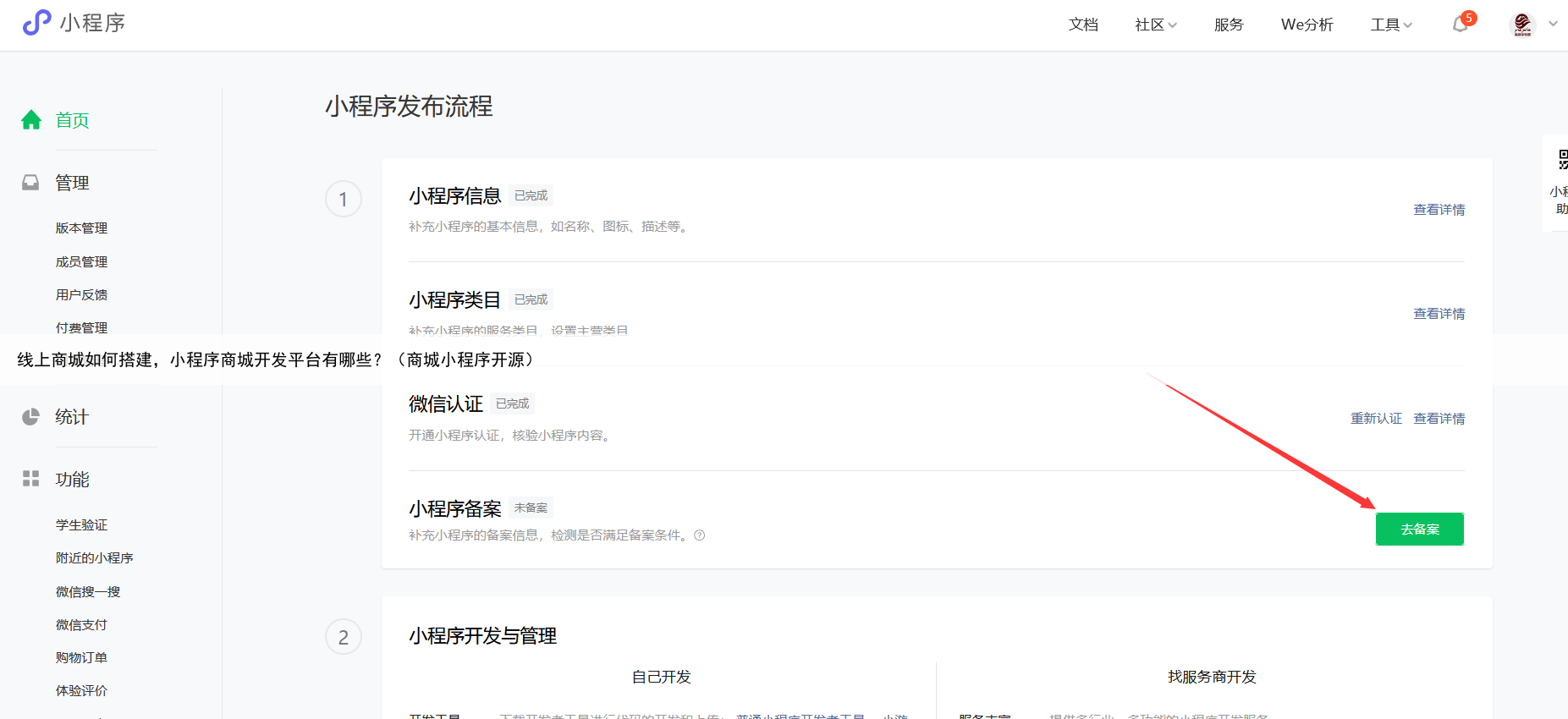The image size is (1568, 719).
Task: Click the Mini Program logo icon
Action: [x=36, y=23]
